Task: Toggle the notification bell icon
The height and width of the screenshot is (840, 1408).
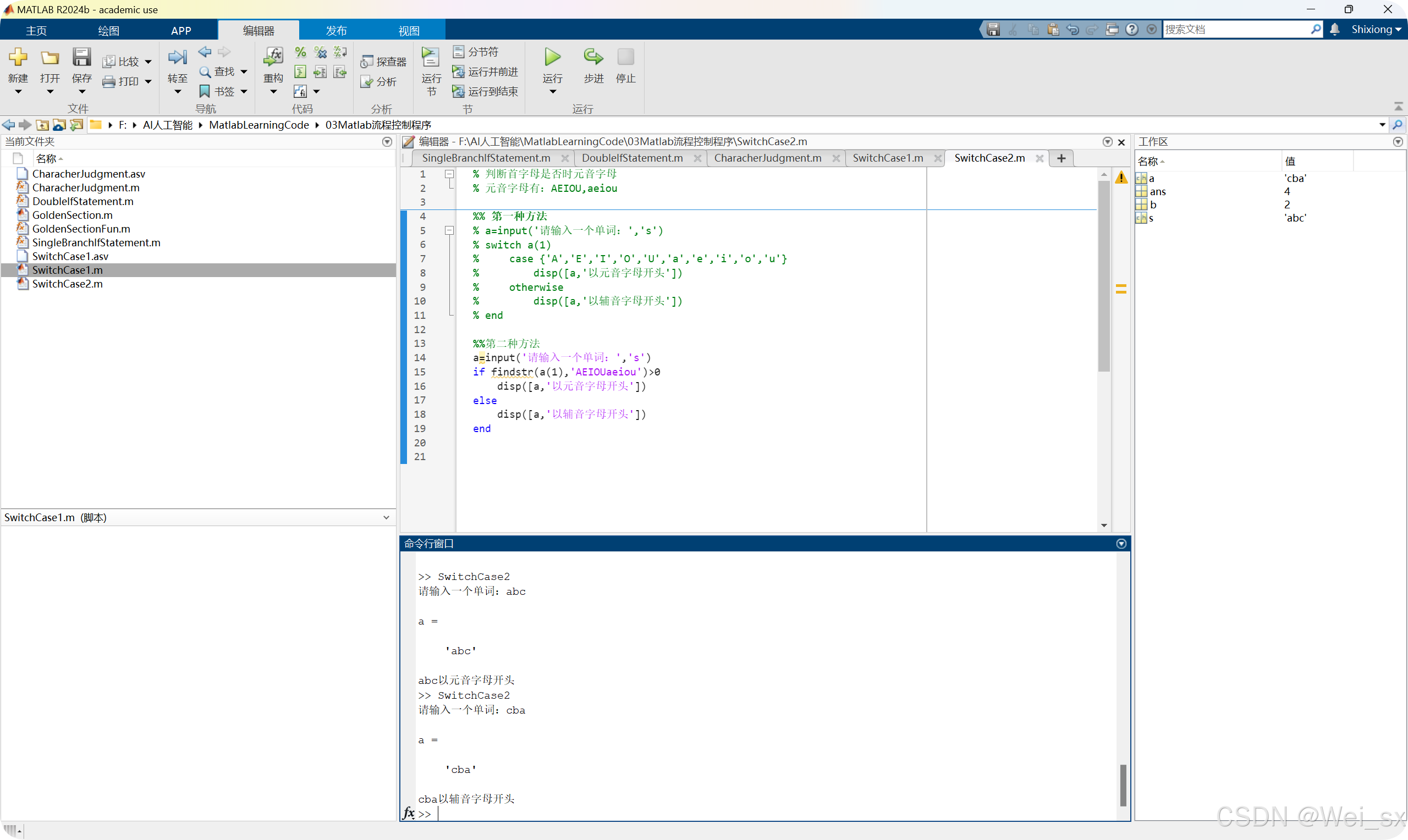Action: 1334,29
